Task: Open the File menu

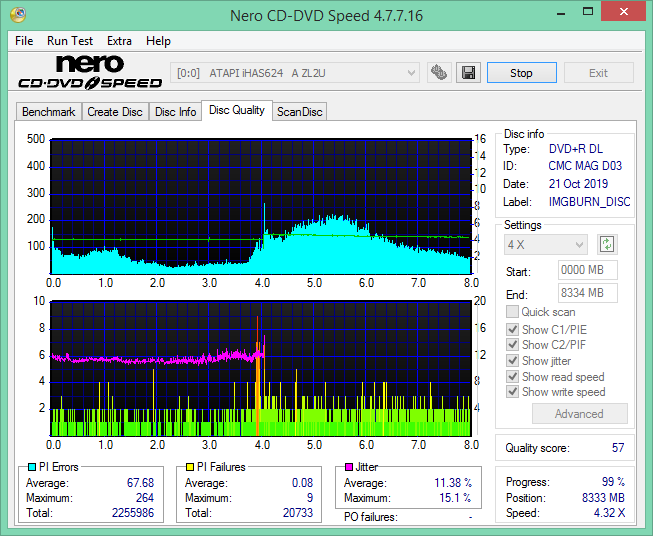Action: tap(24, 41)
